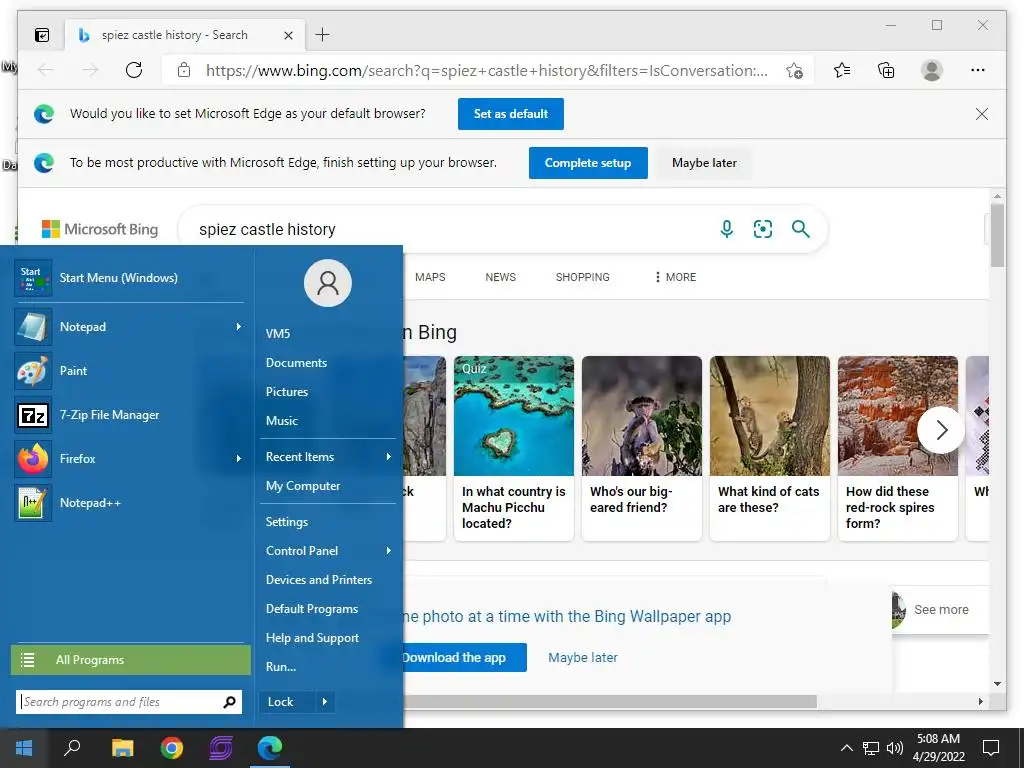Refresh the Bing page

point(134,70)
